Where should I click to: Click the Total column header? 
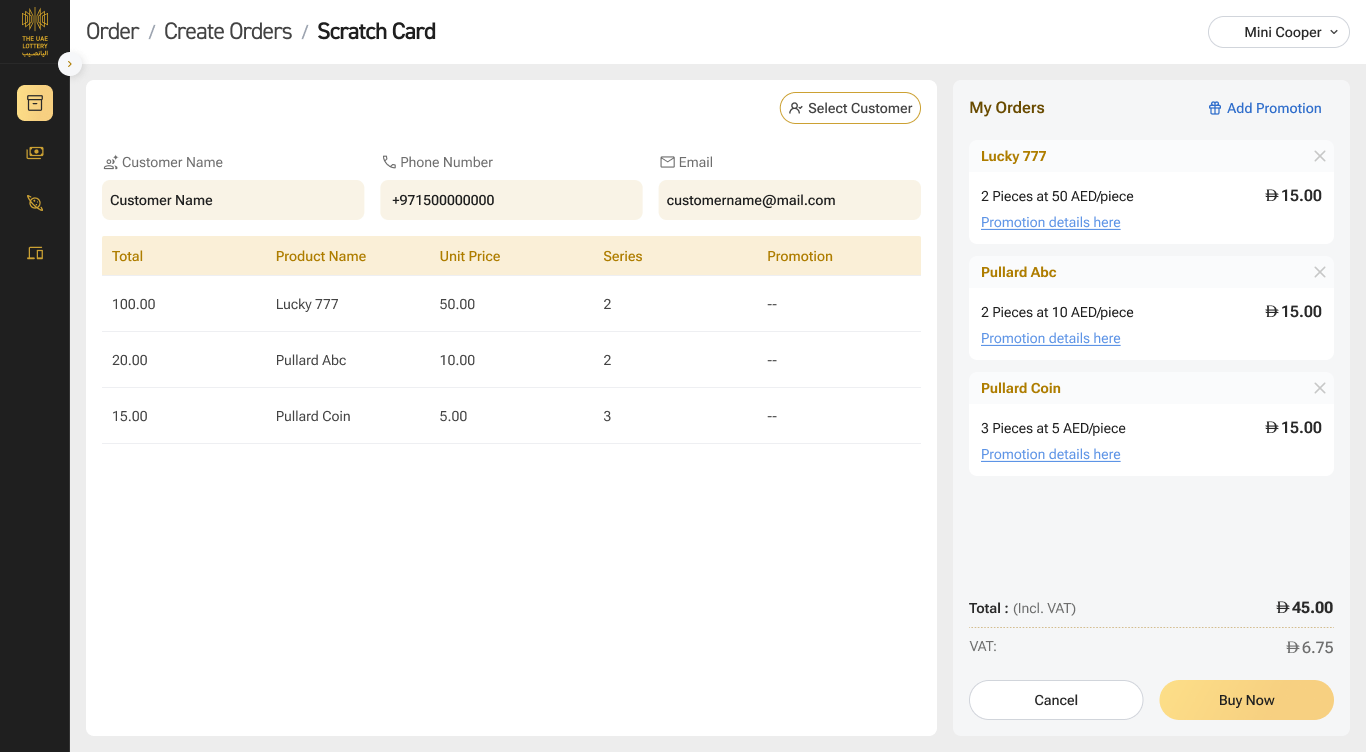point(127,256)
